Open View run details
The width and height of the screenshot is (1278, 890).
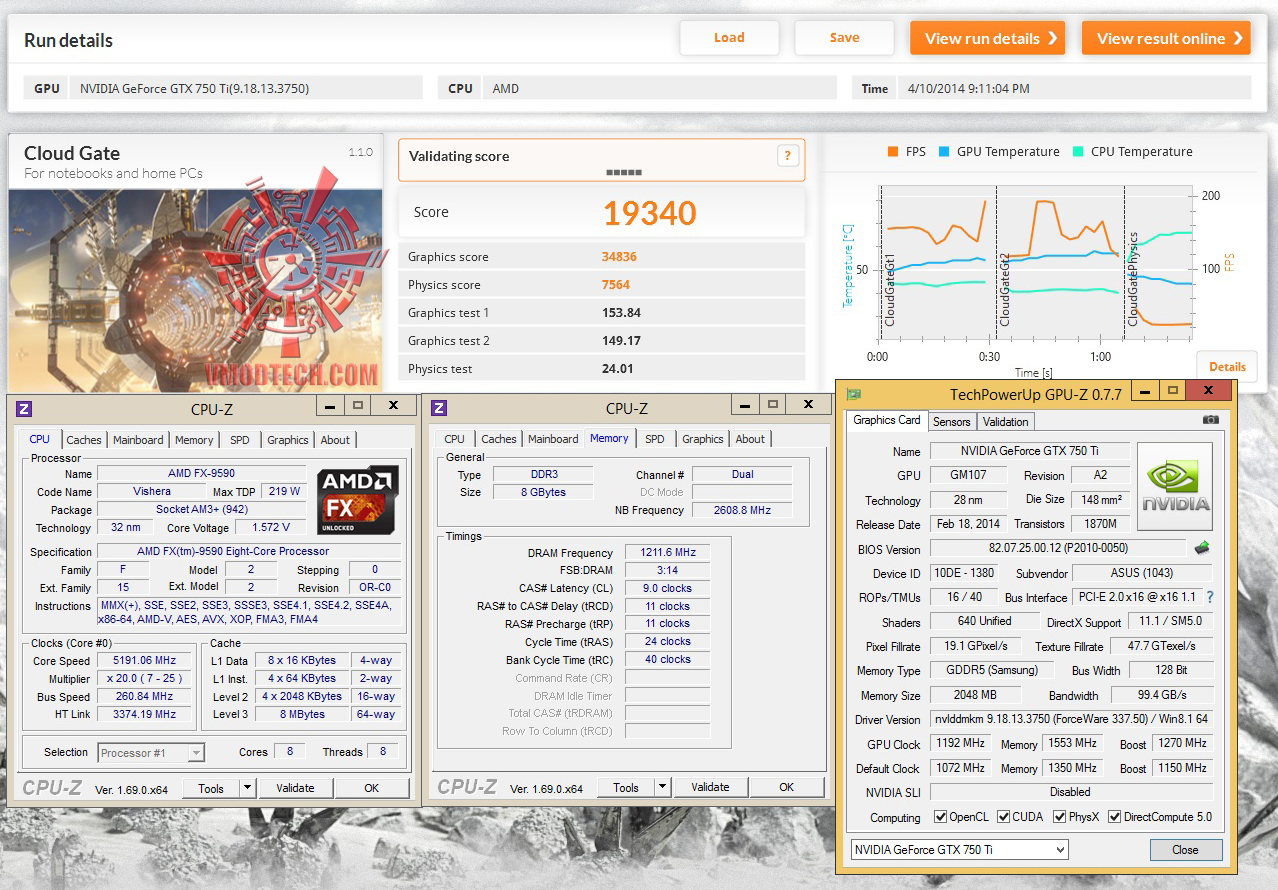(987, 38)
